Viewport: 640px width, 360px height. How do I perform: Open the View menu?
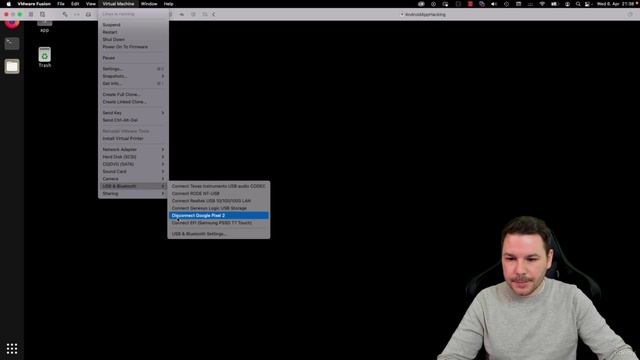coord(91,4)
